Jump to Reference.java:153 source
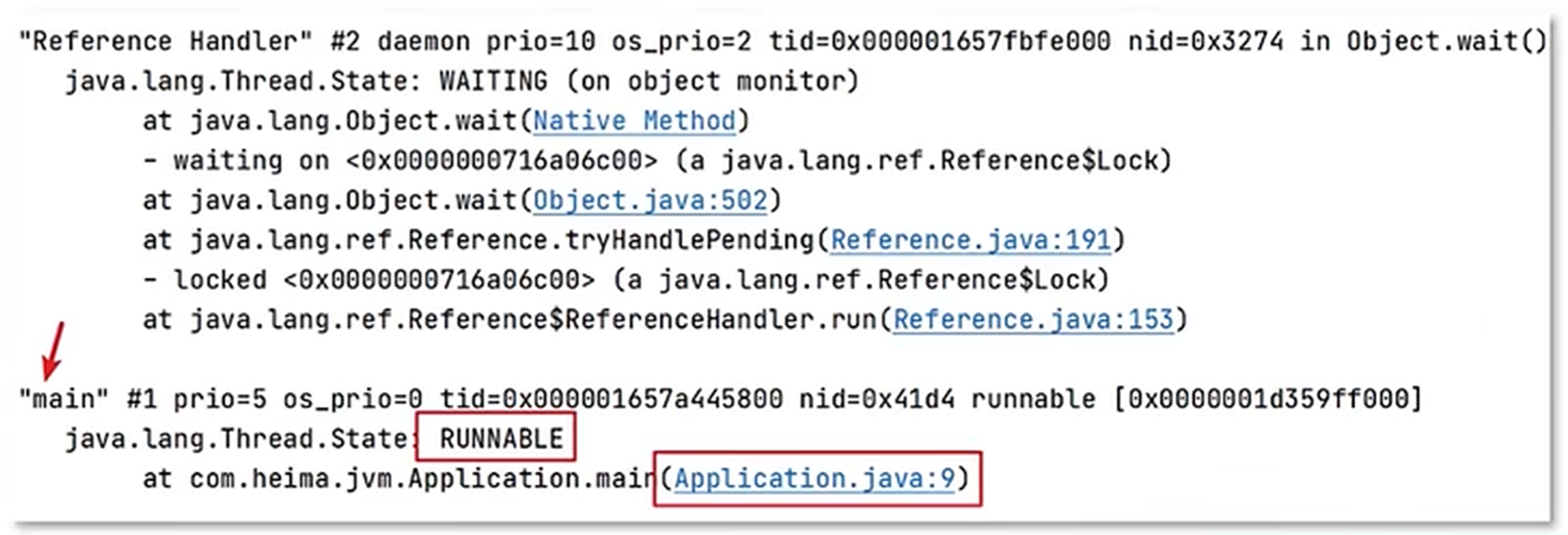The image size is (1568, 535). [1033, 320]
